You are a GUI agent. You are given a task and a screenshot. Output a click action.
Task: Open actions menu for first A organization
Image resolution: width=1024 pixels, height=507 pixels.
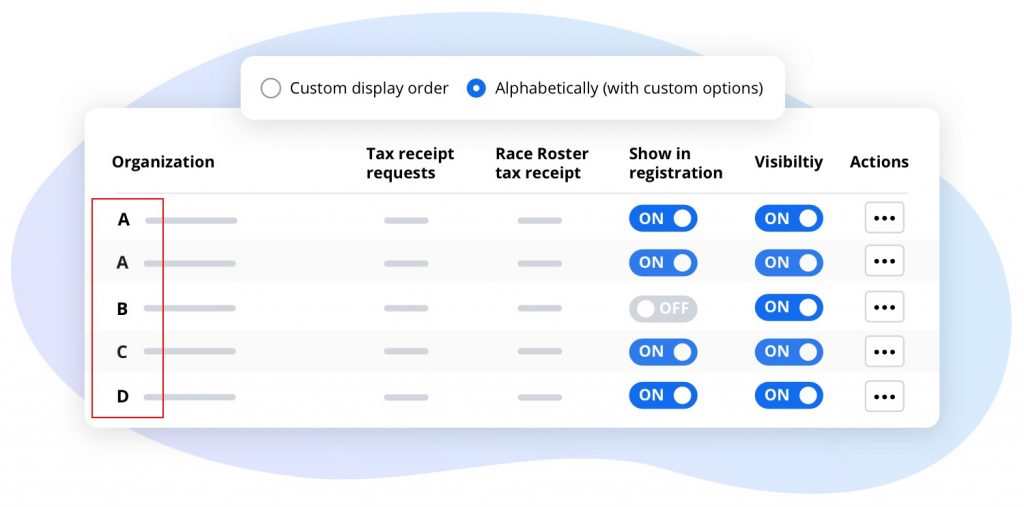point(884,218)
